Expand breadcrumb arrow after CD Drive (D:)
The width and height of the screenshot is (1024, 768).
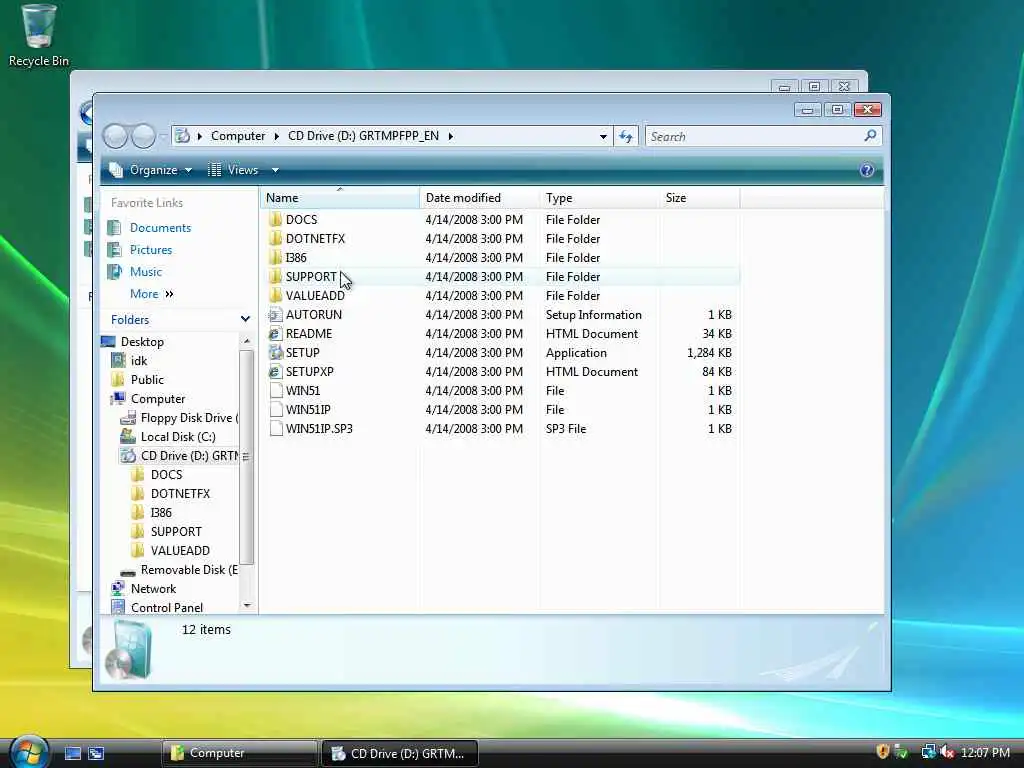(451, 136)
